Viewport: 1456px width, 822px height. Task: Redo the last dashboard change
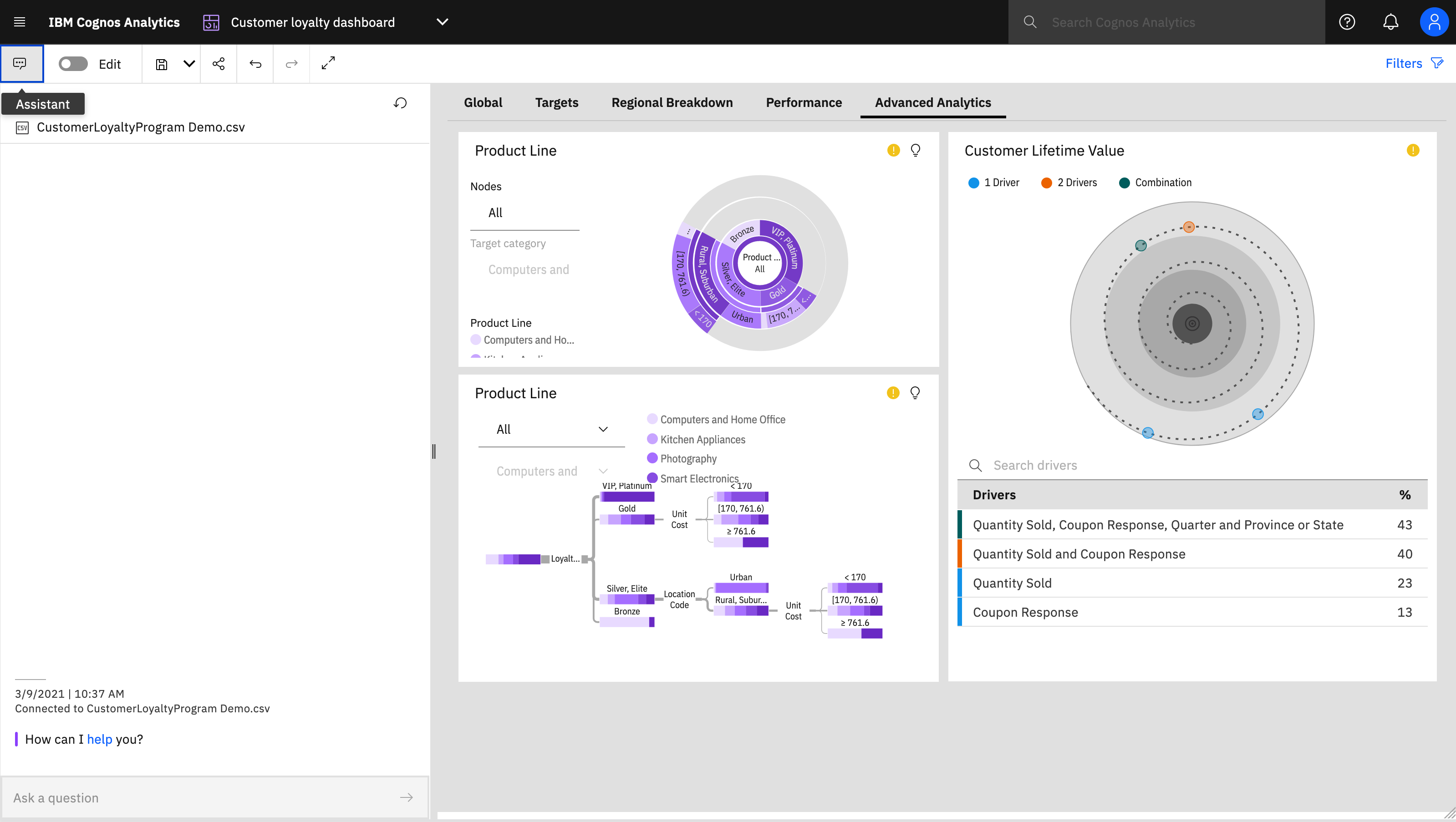292,63
